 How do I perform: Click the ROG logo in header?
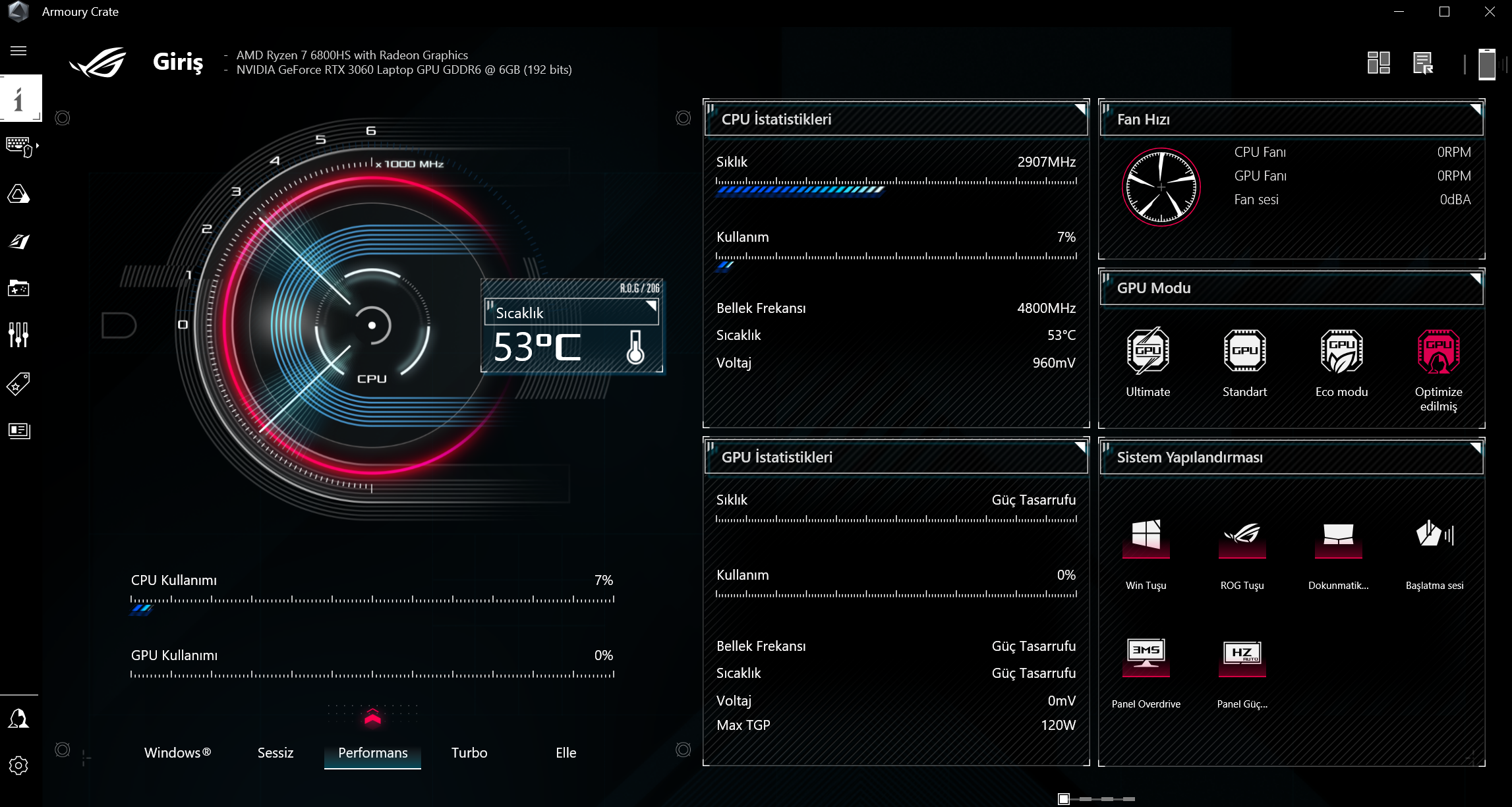click(x=98, y=63)
